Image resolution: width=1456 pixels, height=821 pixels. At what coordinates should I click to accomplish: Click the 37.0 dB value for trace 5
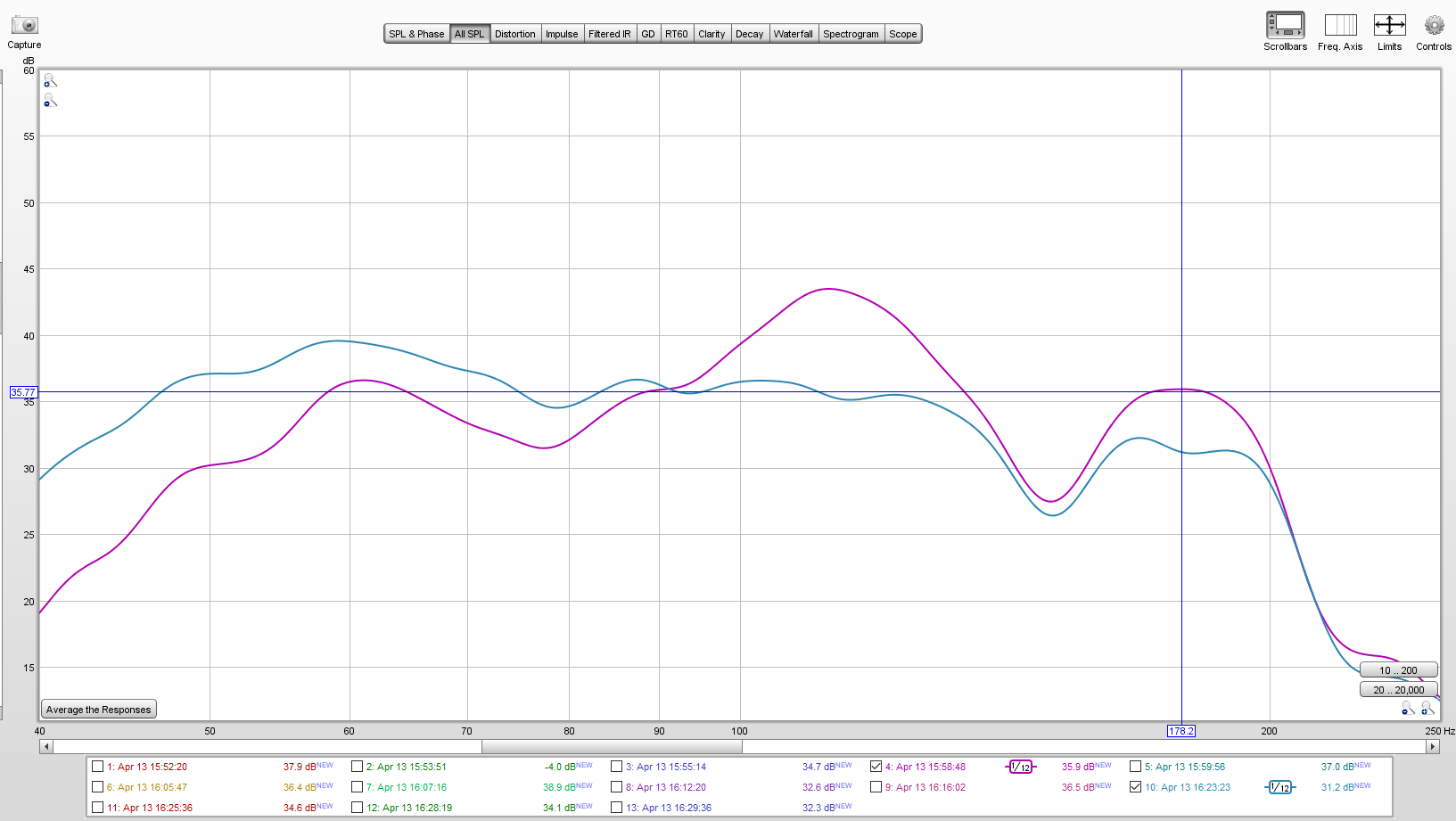tap(1337, 767)
